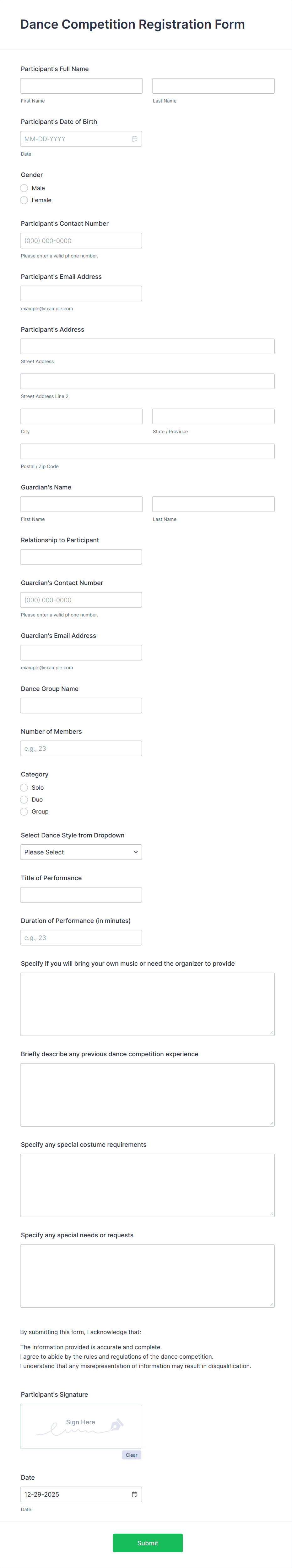Click the Title of Performance field
Screen dimensions: 292x1568
click(81, 894)
